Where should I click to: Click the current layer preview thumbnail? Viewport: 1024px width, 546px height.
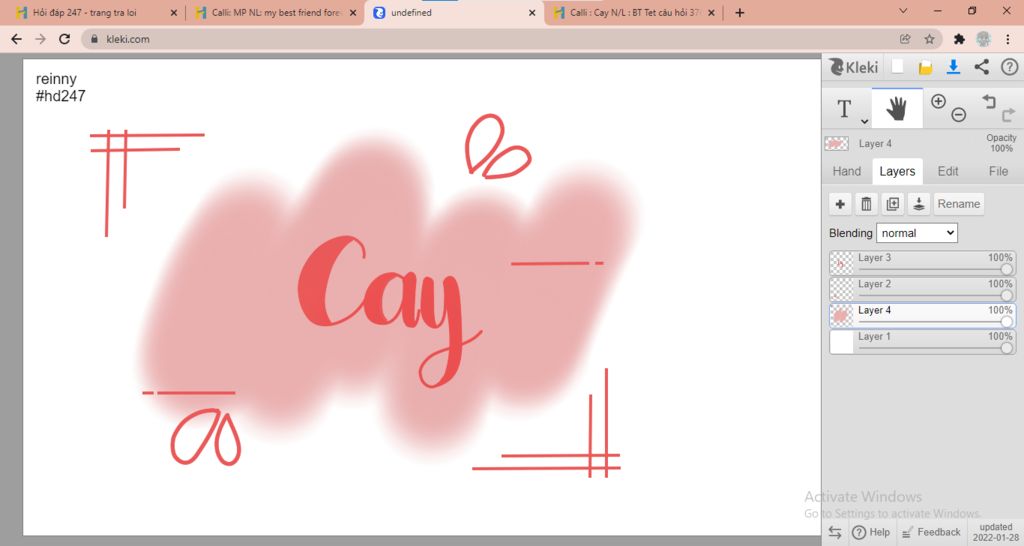point(837,144)
